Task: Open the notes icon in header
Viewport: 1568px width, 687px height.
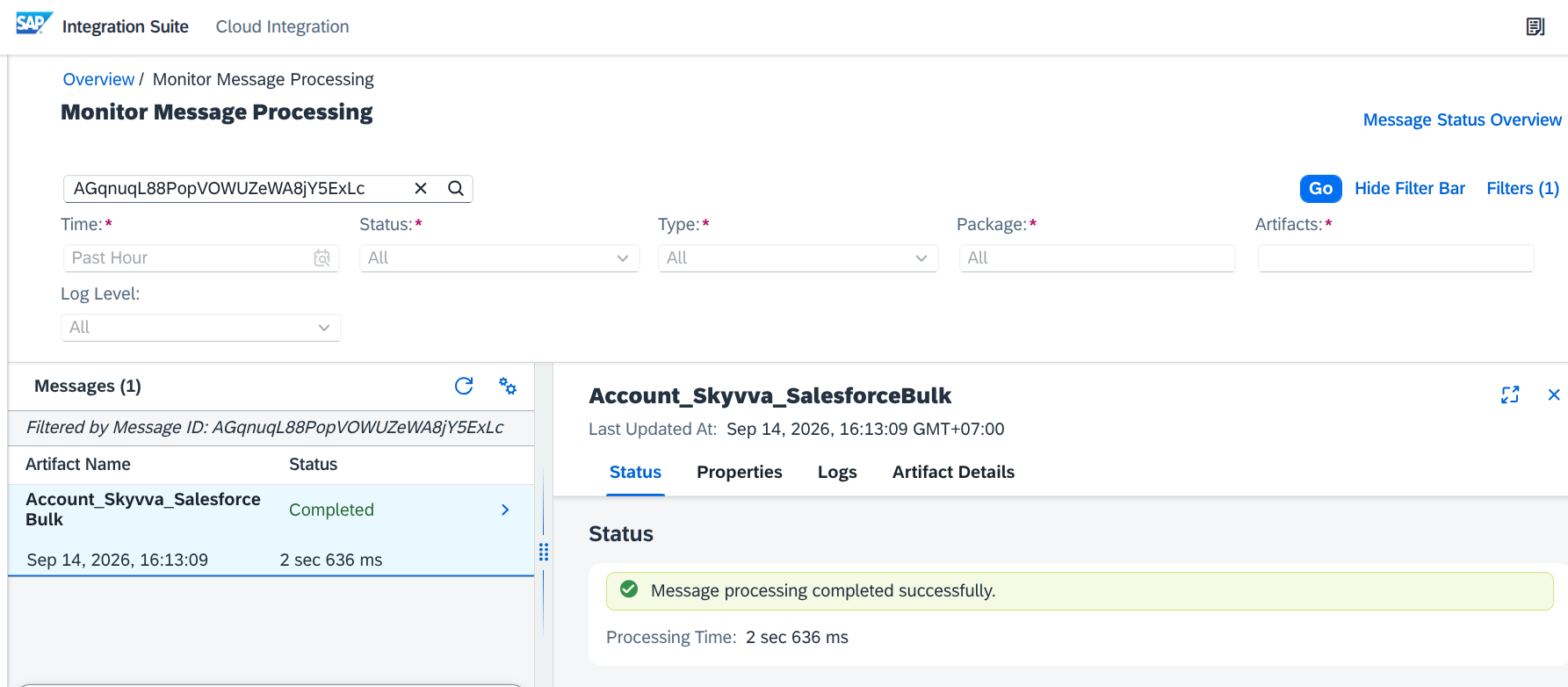Action: [x=1535, y=26]
